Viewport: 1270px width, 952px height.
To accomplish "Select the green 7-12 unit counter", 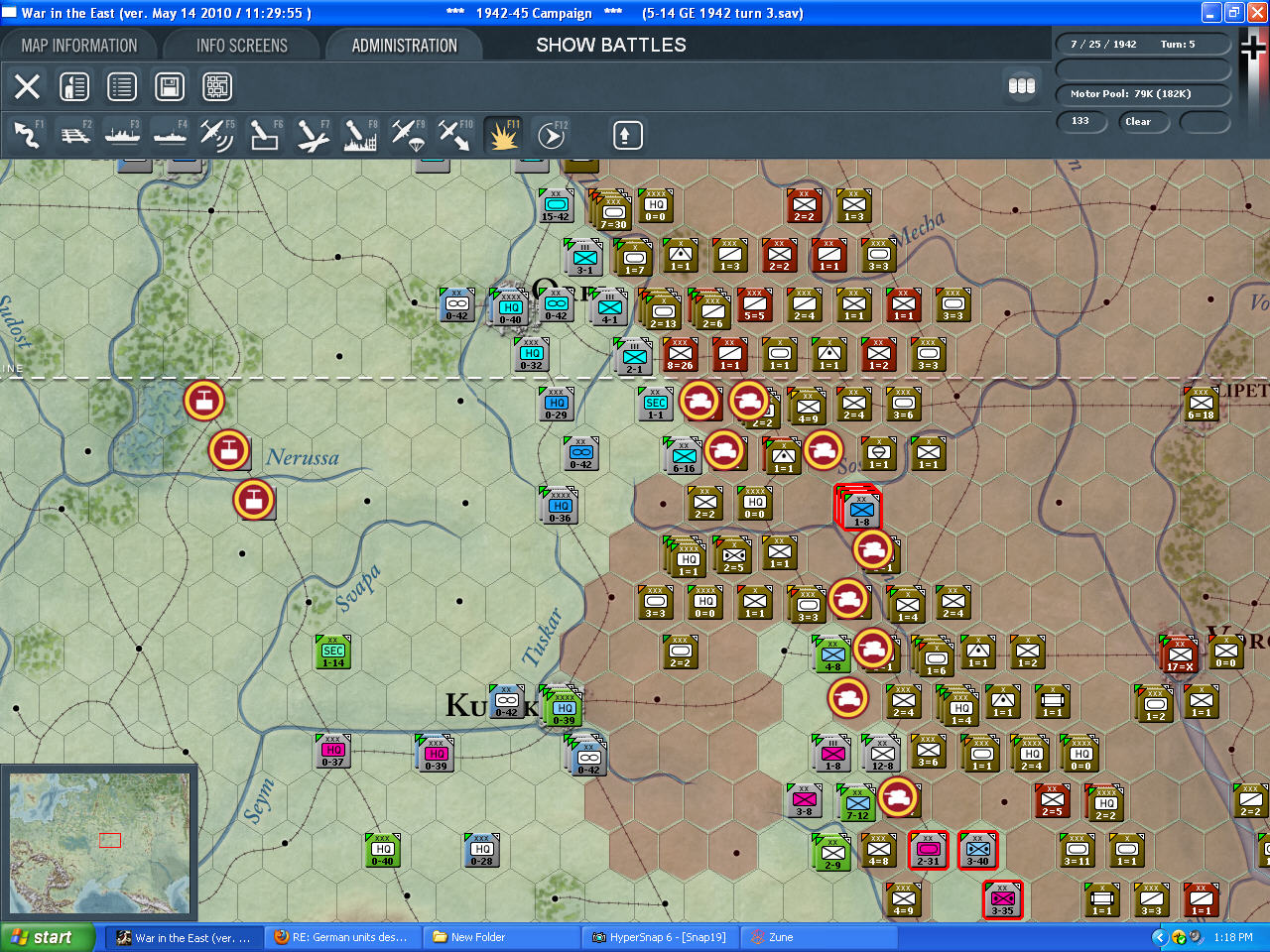I will click(858, 803).
